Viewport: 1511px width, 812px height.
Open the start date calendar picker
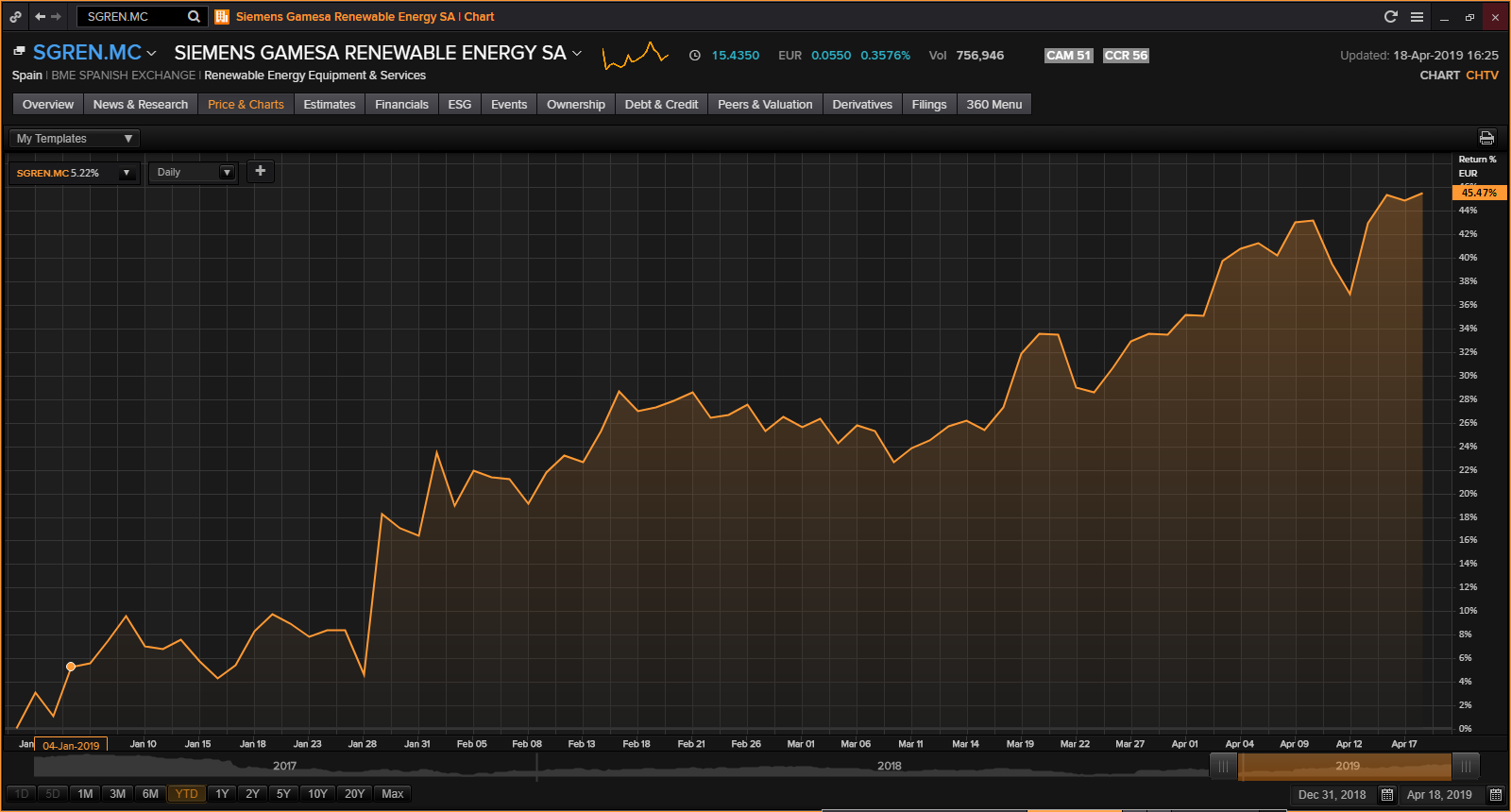[x=1387, y=795]
